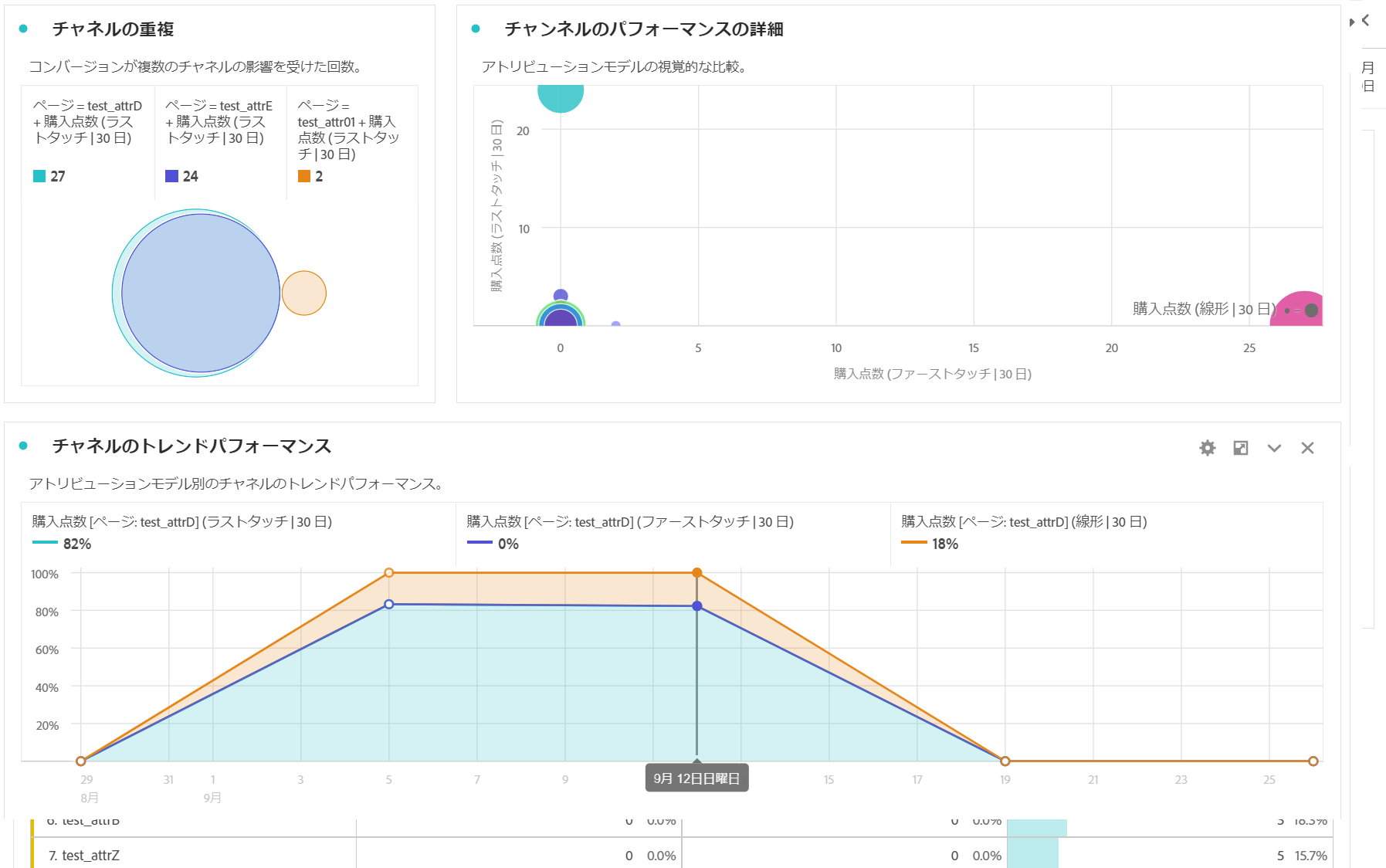Open the trend panel settings gear
Screen dimensions: 1386x868
tap(1208, 448)
